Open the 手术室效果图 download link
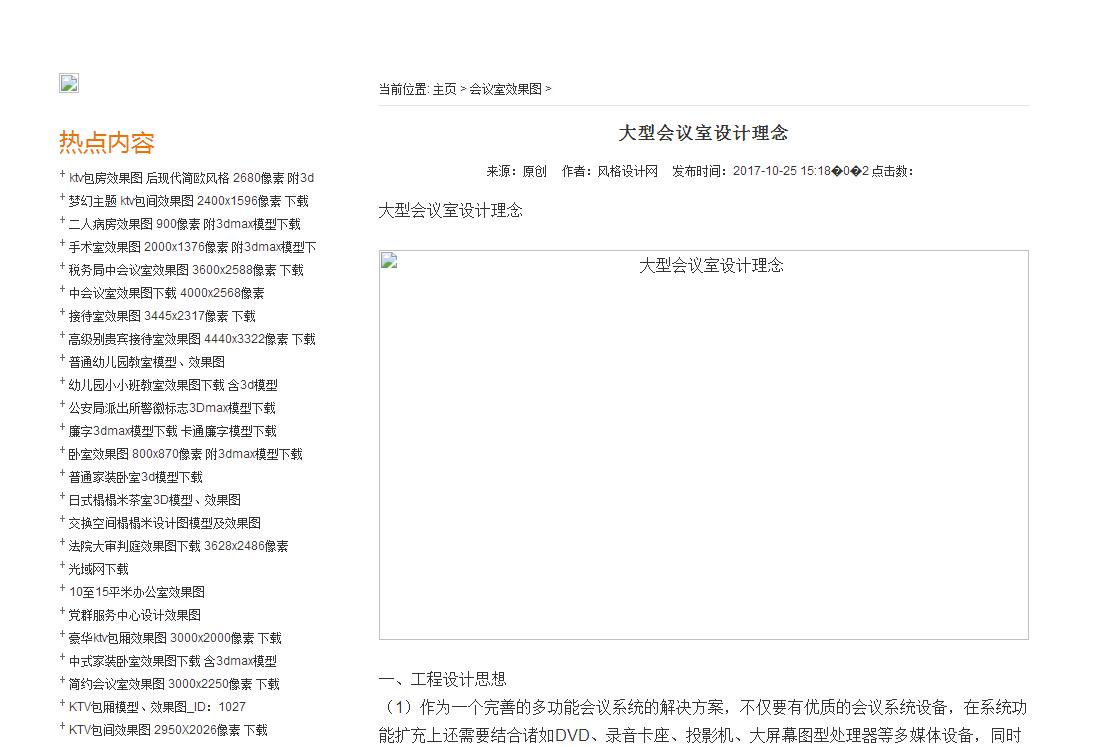 point(190,246)
